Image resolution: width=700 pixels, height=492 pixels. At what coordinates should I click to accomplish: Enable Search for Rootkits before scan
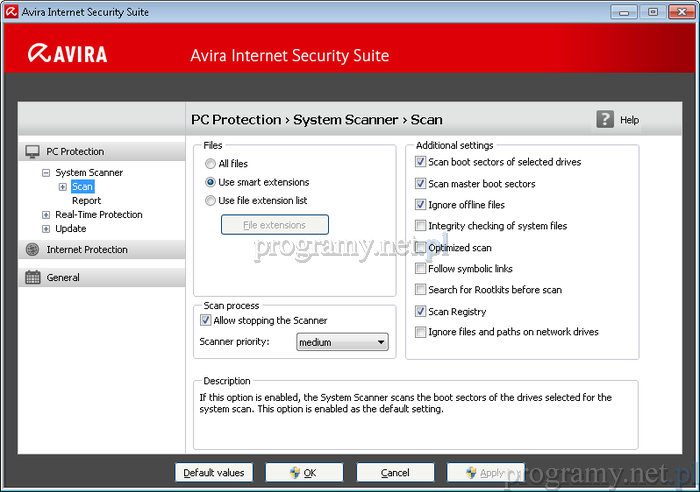click(x=421, y=290)
